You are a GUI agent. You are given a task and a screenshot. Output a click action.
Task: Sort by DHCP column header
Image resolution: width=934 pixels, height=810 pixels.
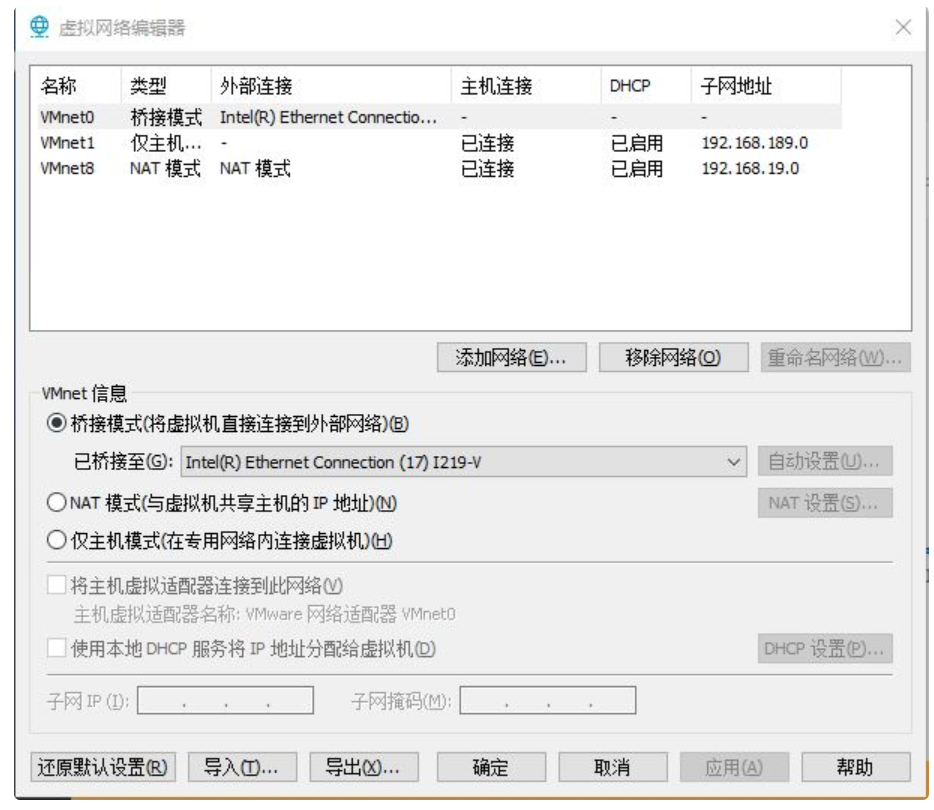646,86
